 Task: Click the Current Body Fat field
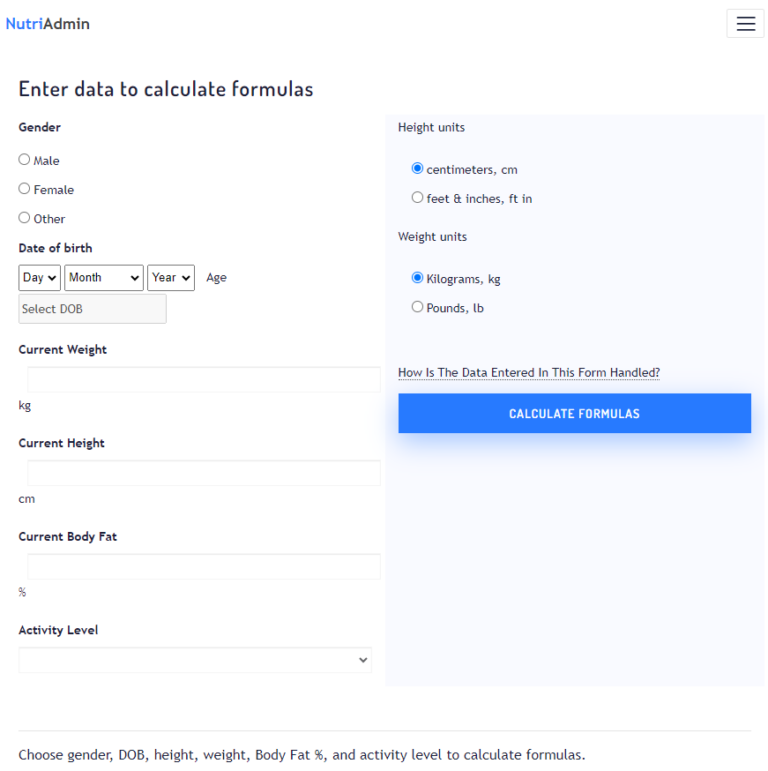204,566
